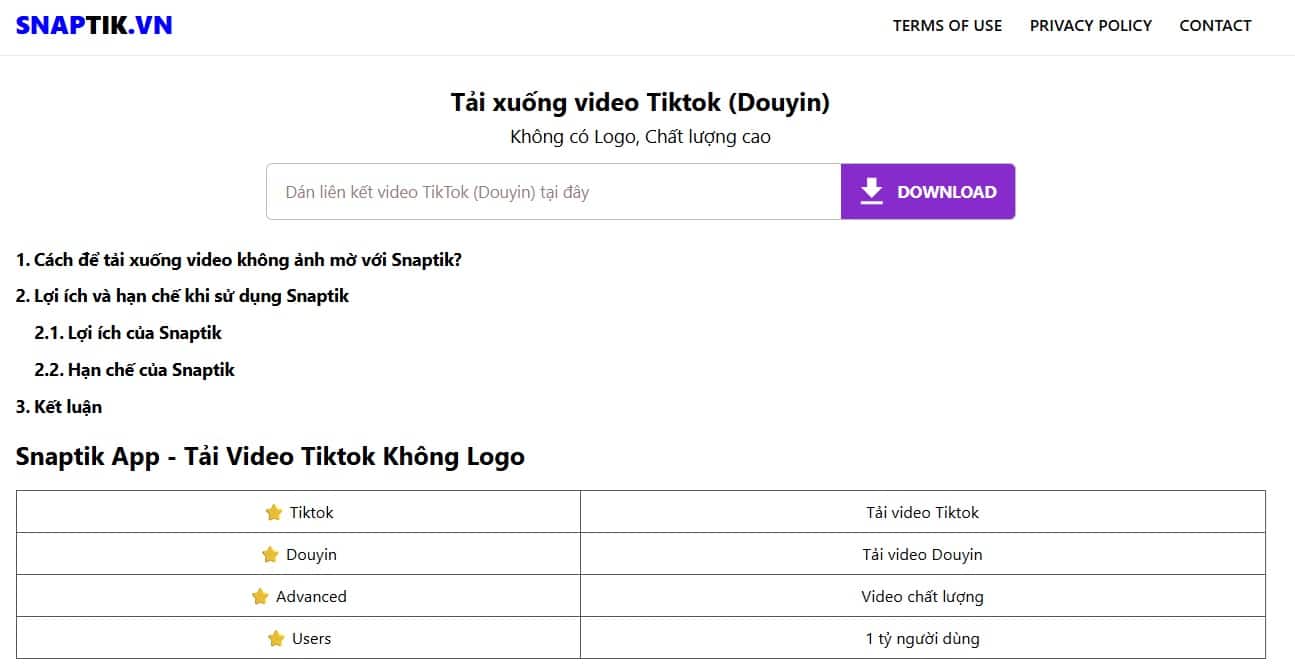
Task: Click the Video chất lượng table cell
Action: pos(922,597)
